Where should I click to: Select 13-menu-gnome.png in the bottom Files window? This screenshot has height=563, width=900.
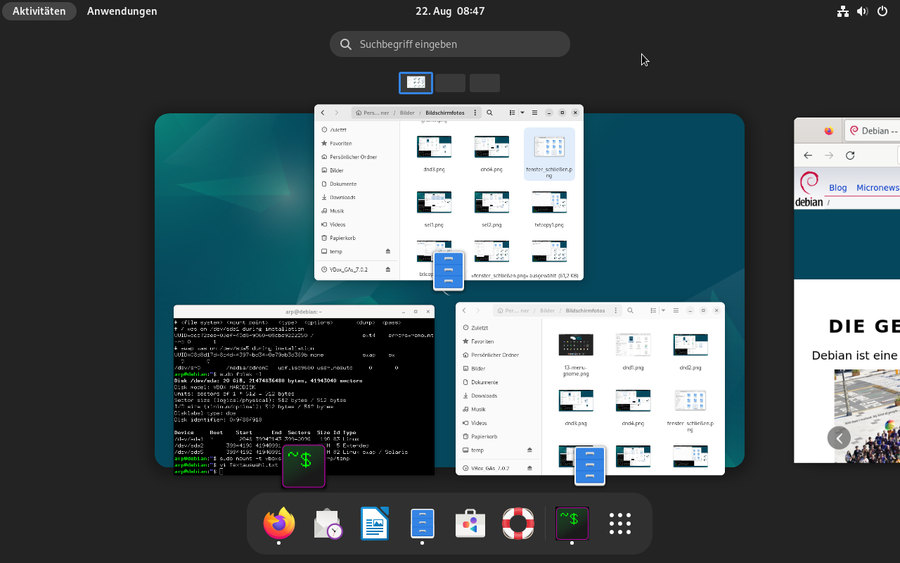pos(576,354)
